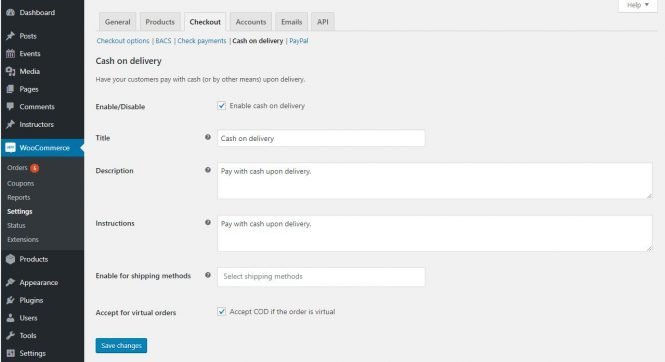Toggle Enable cash on delivery checkbox
Screen dimensions: 665x362
[x=221, y=106]
